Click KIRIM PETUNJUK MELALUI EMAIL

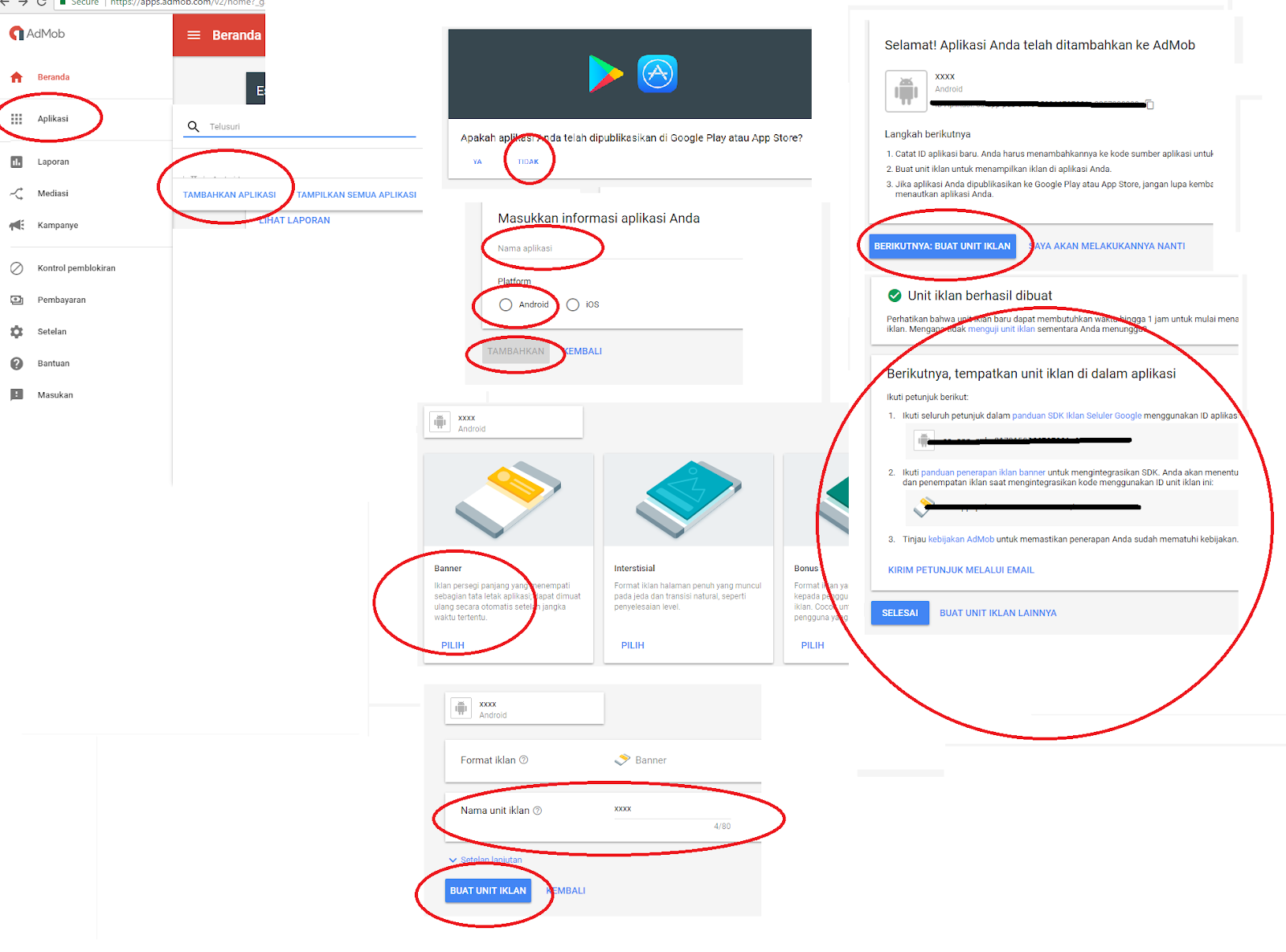(x=961, y=570)
